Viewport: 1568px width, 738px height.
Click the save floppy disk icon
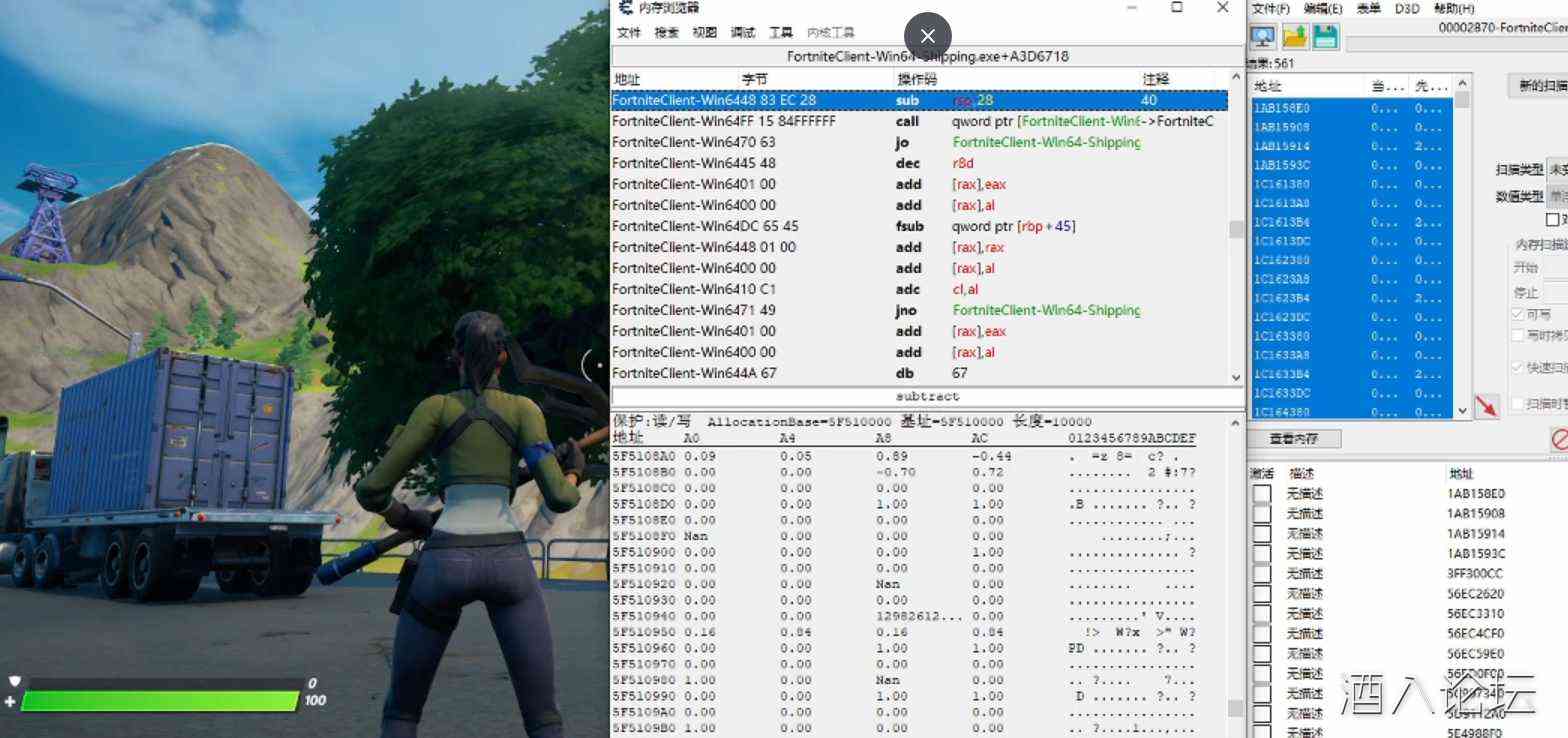[x=1325, y=37]
